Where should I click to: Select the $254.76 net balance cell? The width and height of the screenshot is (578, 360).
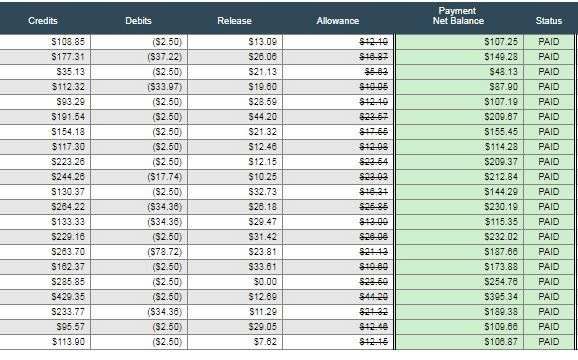click(x=459, y=282)
